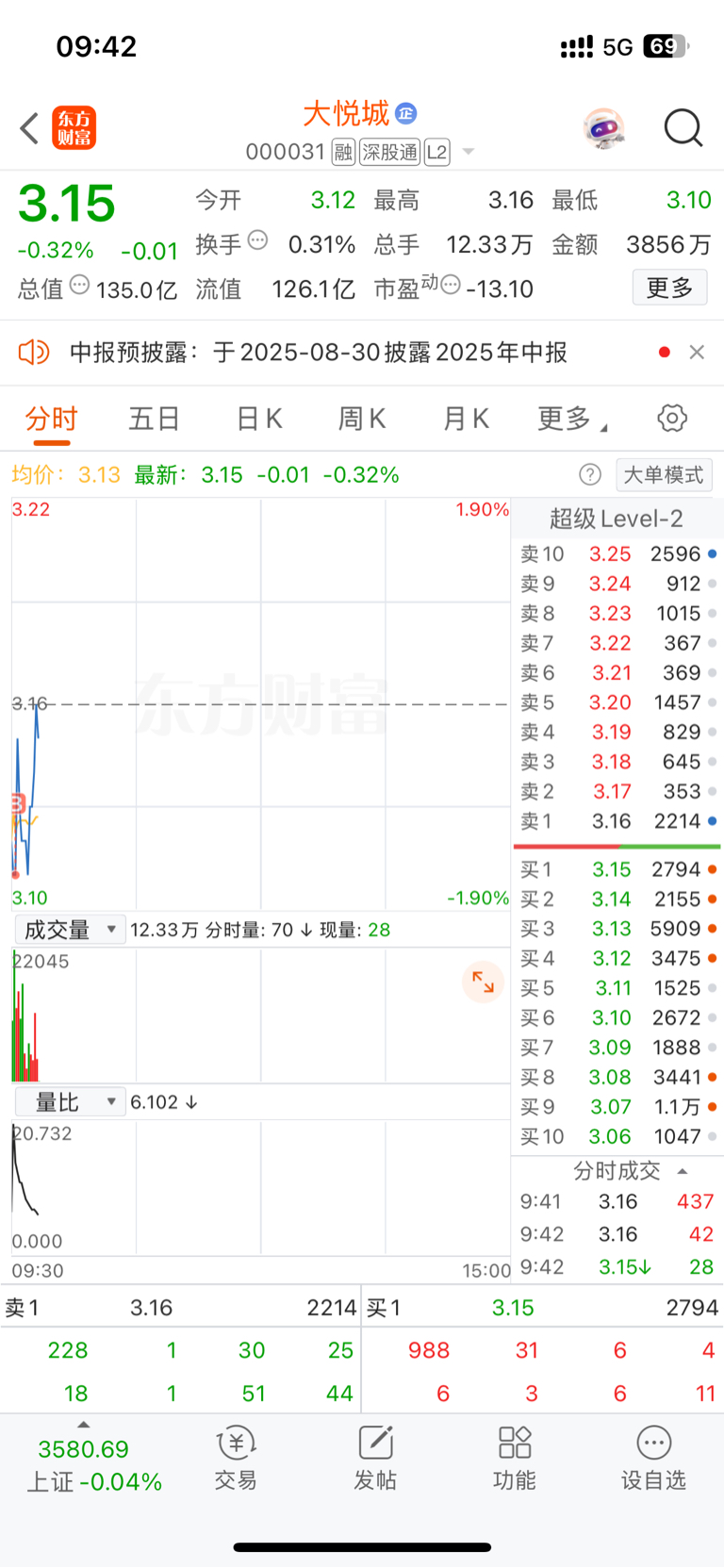Image resolution: width=724 pixels, height=1568 pixels.
Task: Open the 量比 indicator dropdown
Action: pos(70,1101)
